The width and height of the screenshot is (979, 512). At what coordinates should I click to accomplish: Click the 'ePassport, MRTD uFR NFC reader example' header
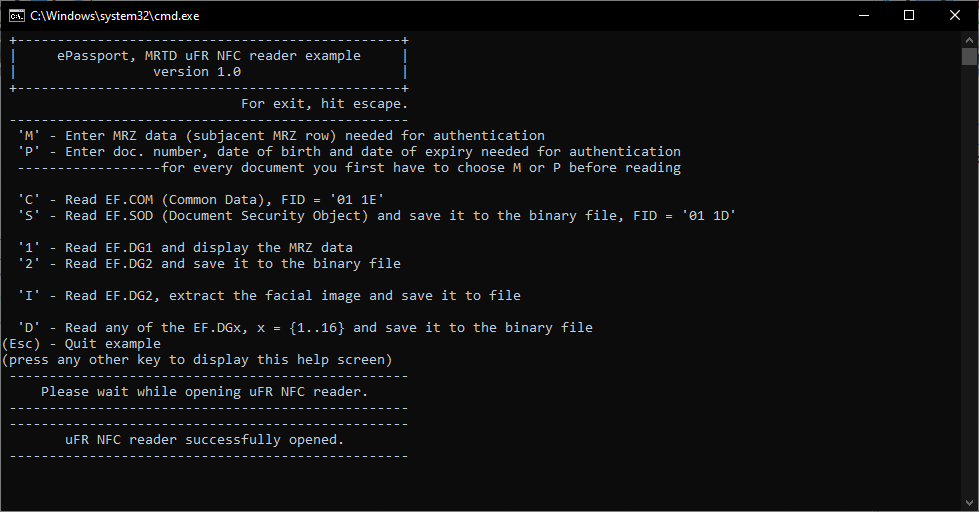(x=209, y=56)
